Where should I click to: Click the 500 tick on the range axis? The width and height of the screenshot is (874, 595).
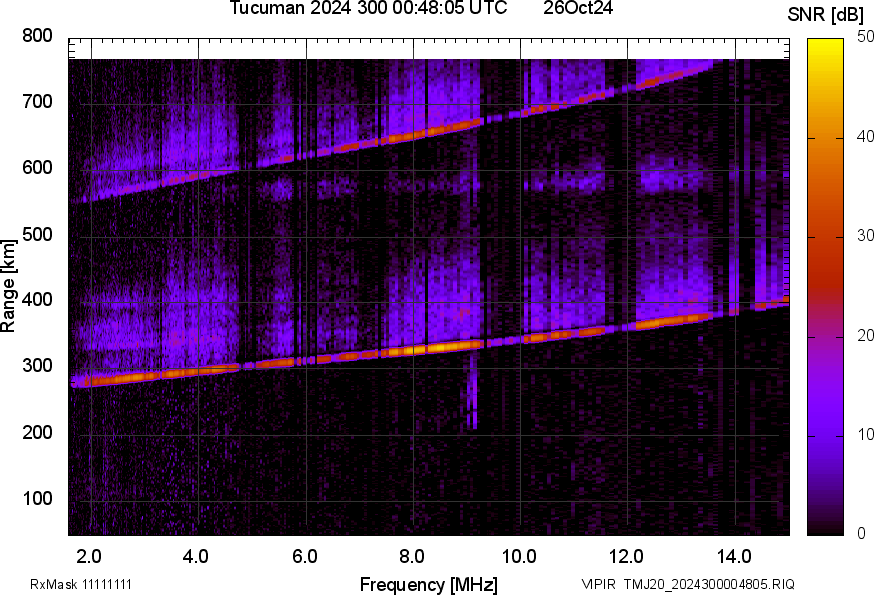tap(38, 235)
